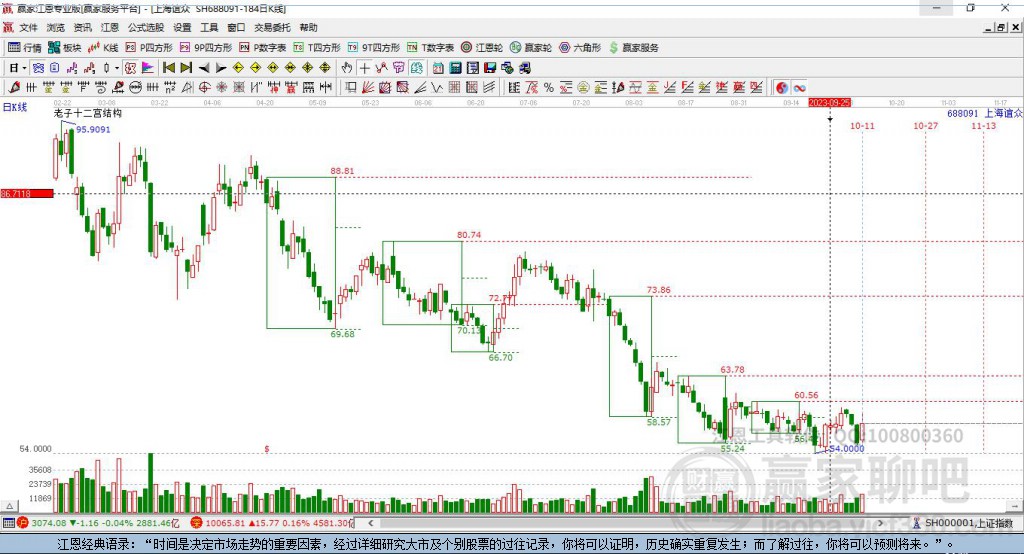
Task: Click the 688091 上海谊众 stock label
Action: [x=984, y=113]
